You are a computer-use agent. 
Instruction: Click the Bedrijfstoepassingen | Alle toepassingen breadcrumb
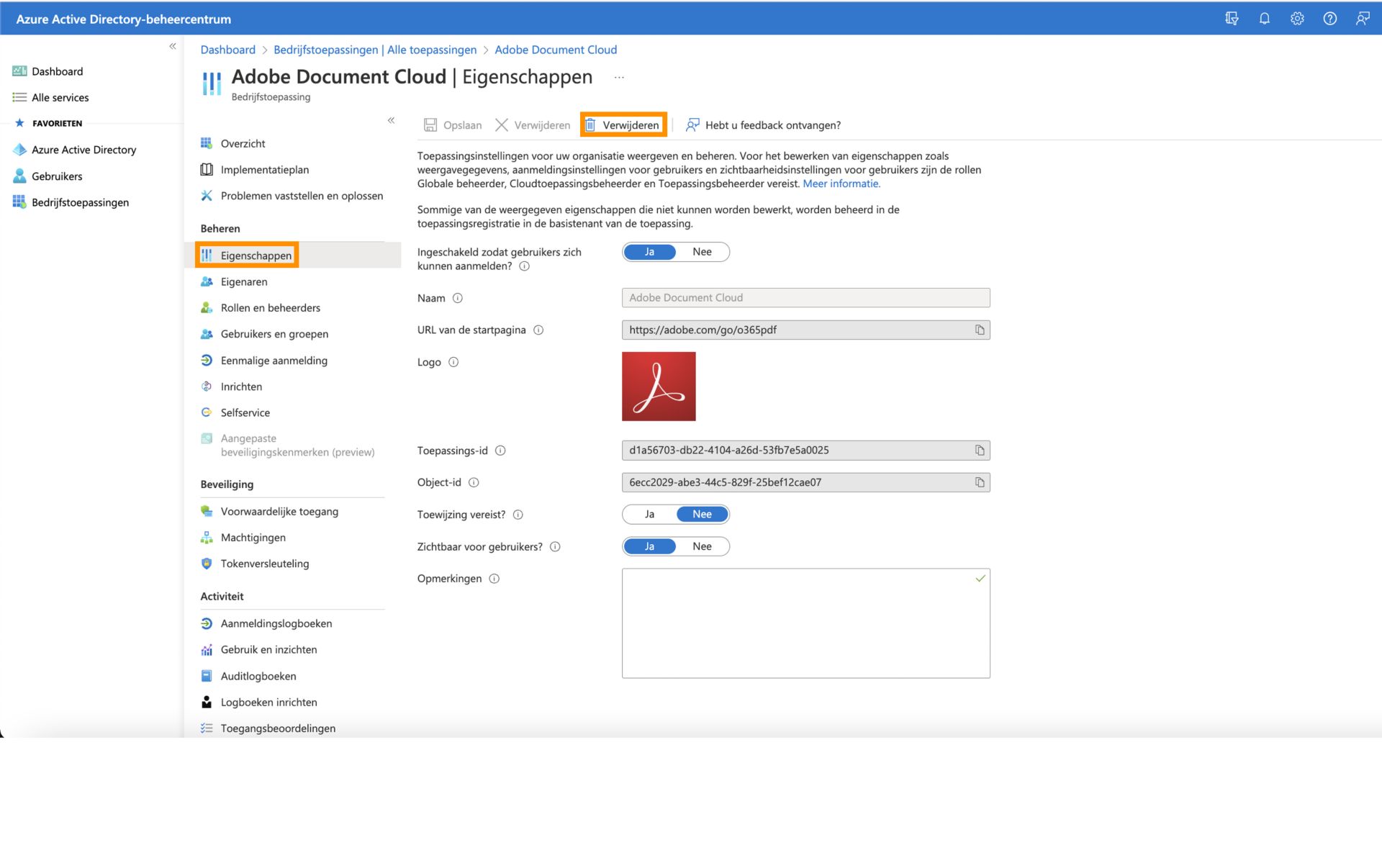click(375, 50)
